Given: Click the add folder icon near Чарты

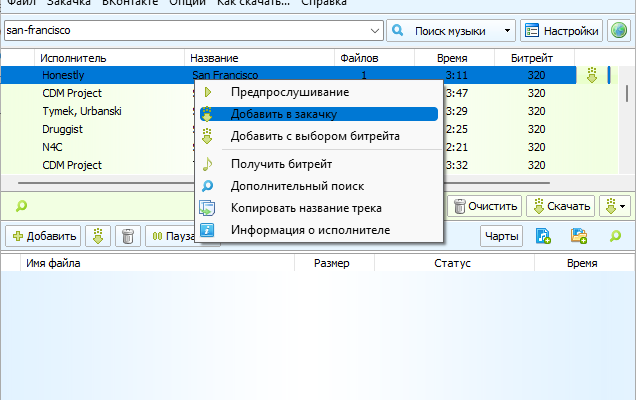Looking at the screenshot, I should (x=579, y=236).
